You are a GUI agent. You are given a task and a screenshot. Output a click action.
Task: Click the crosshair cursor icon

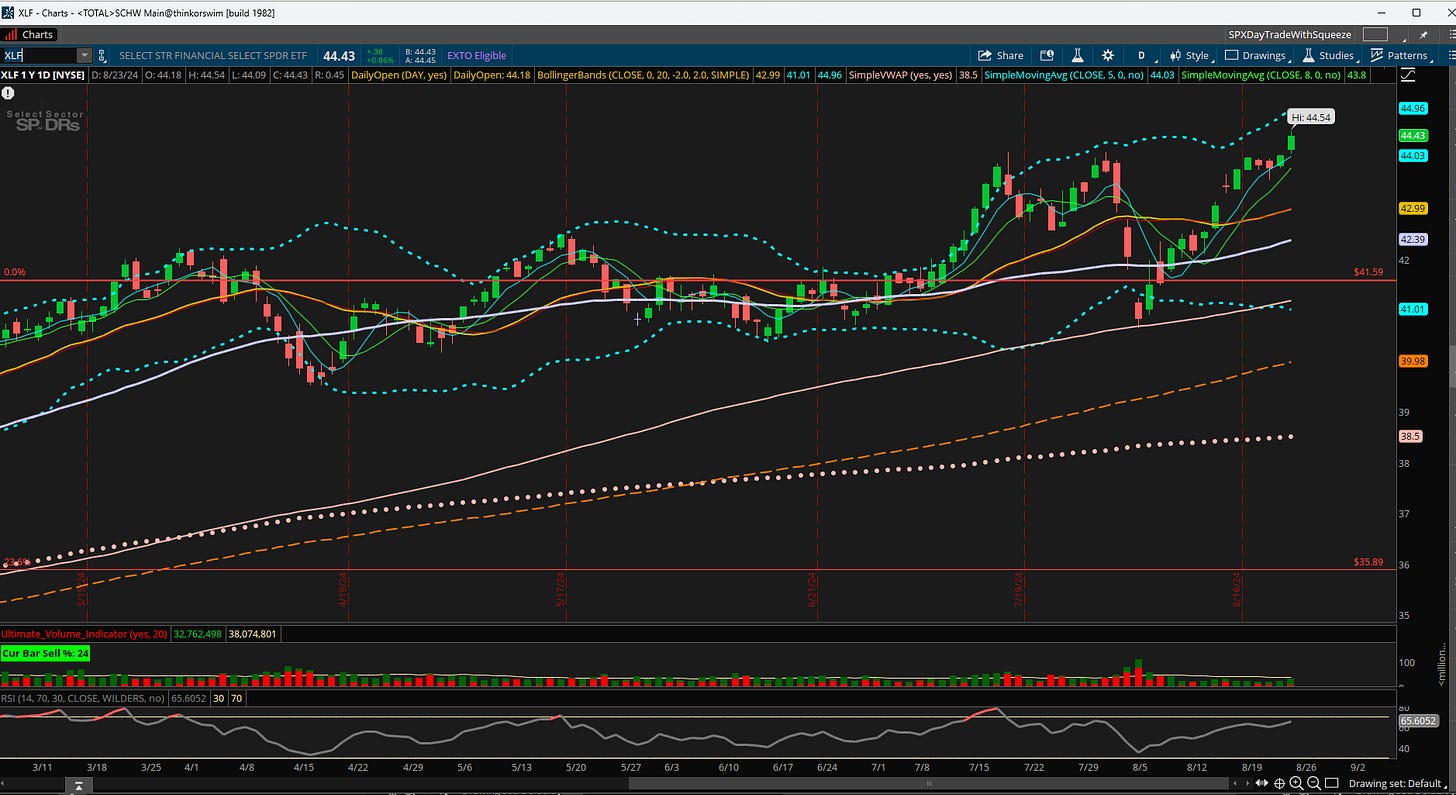click(x=1279, y=783)
